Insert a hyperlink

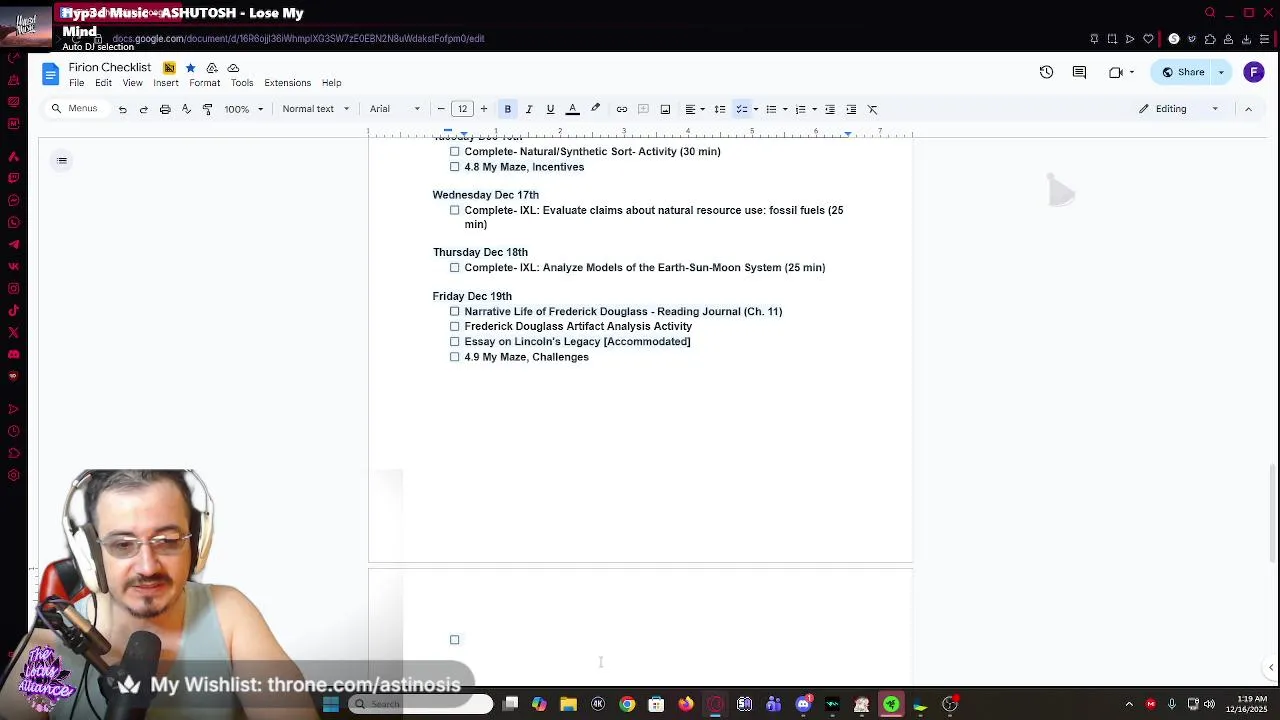point(622,109)
